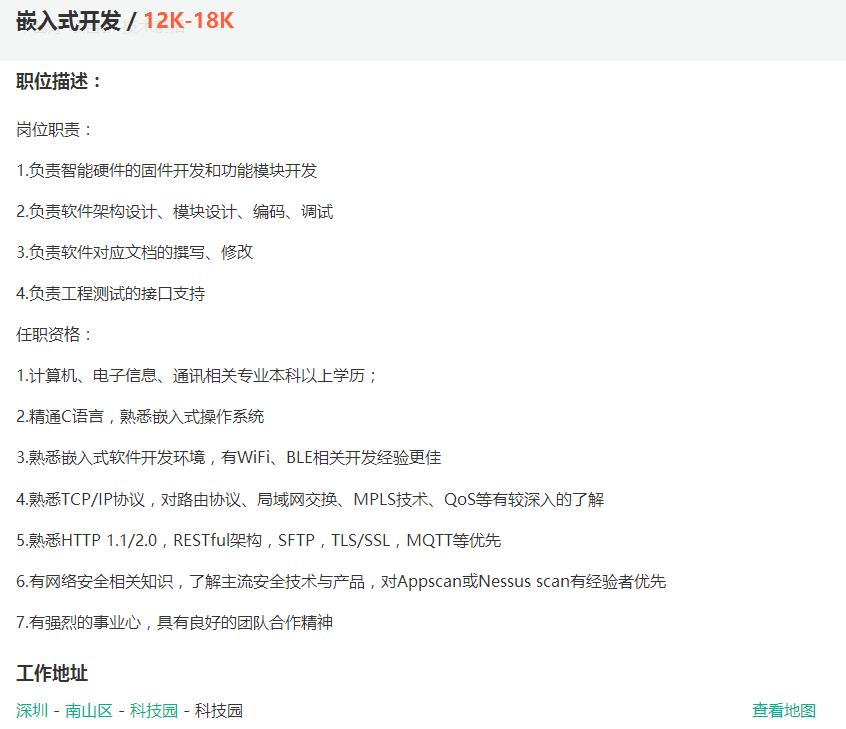Open the green 科技园 link
This screenshot has width=846, height=729.
[154, 710]
